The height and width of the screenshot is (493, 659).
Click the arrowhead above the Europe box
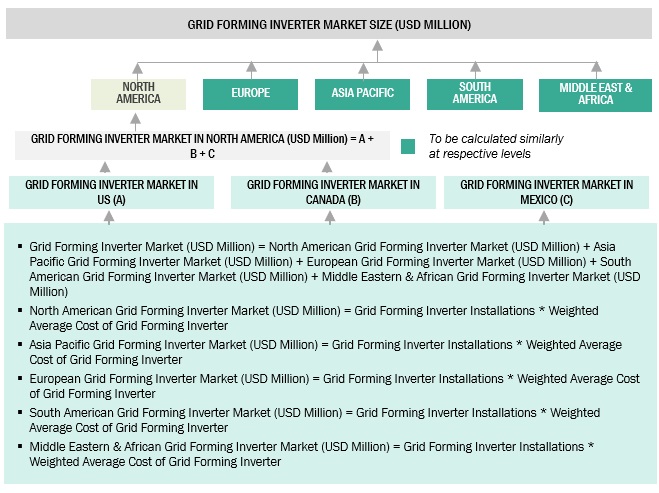(251, 69)
